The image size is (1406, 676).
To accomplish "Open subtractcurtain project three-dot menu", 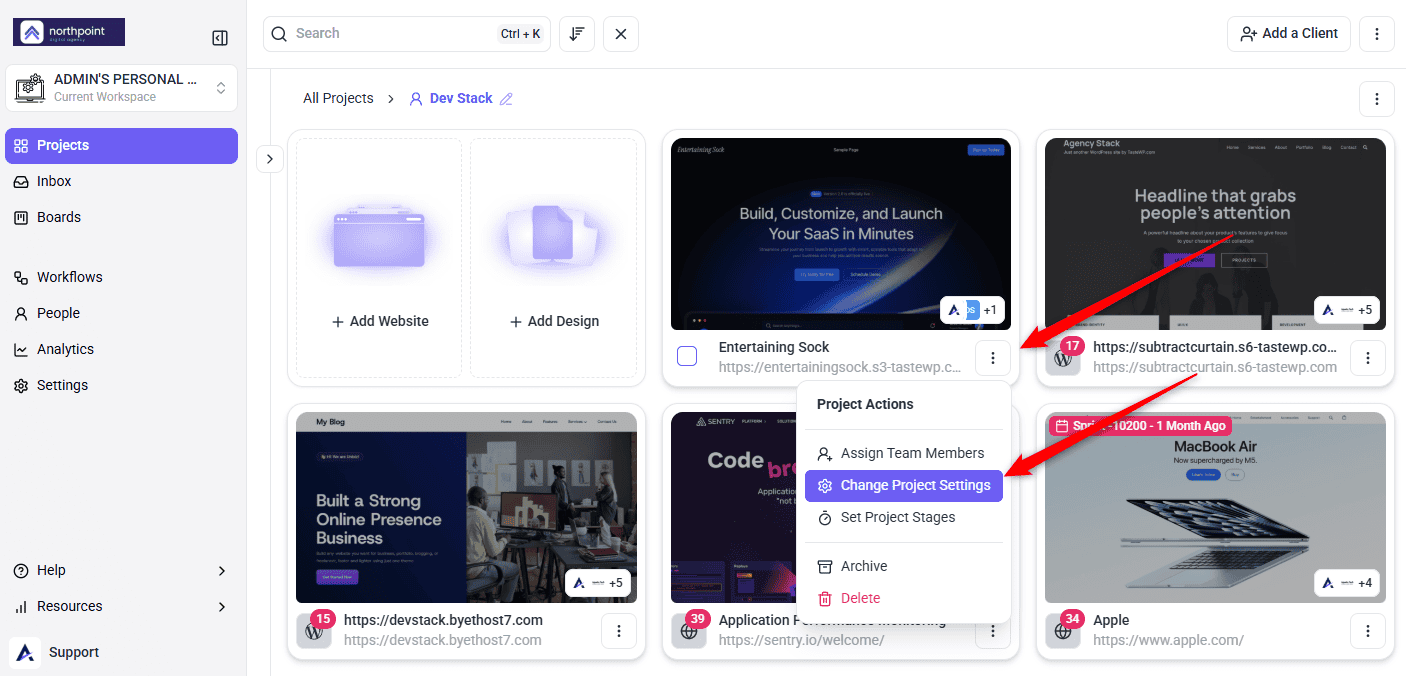I will pyautogui.click(x=1368, y=358).
